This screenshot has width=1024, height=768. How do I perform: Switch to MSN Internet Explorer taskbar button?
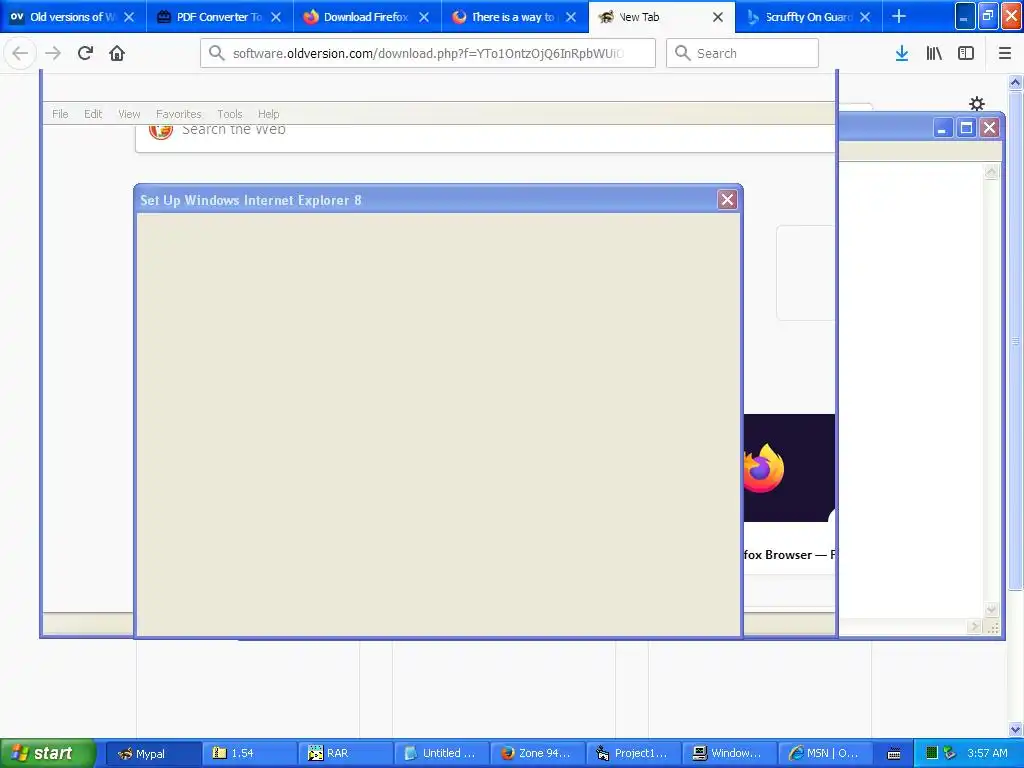pos(825,753)
